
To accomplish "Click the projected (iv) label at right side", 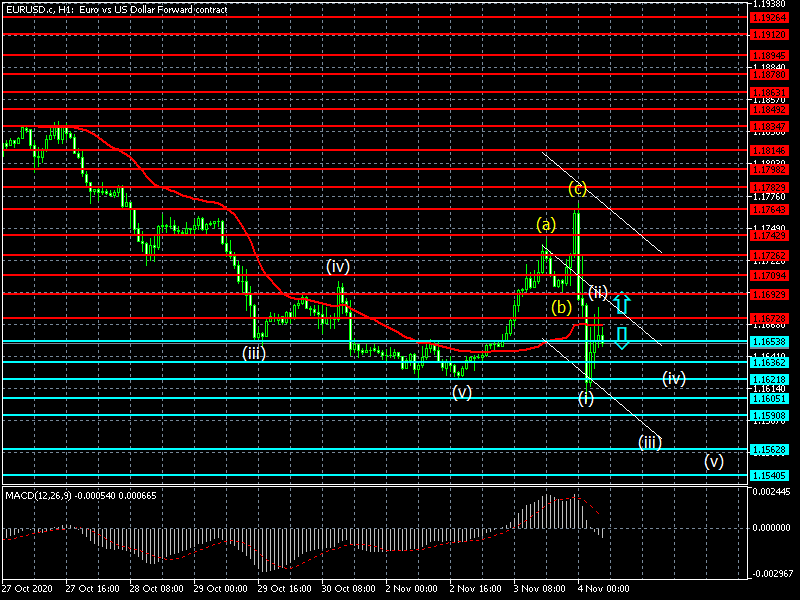I will tap(673, 378).
